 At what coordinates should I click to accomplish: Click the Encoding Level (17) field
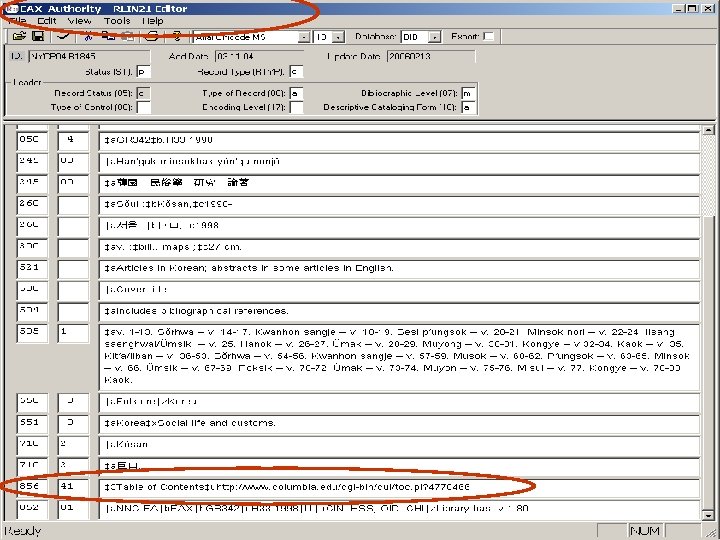(x=296, y=107)
